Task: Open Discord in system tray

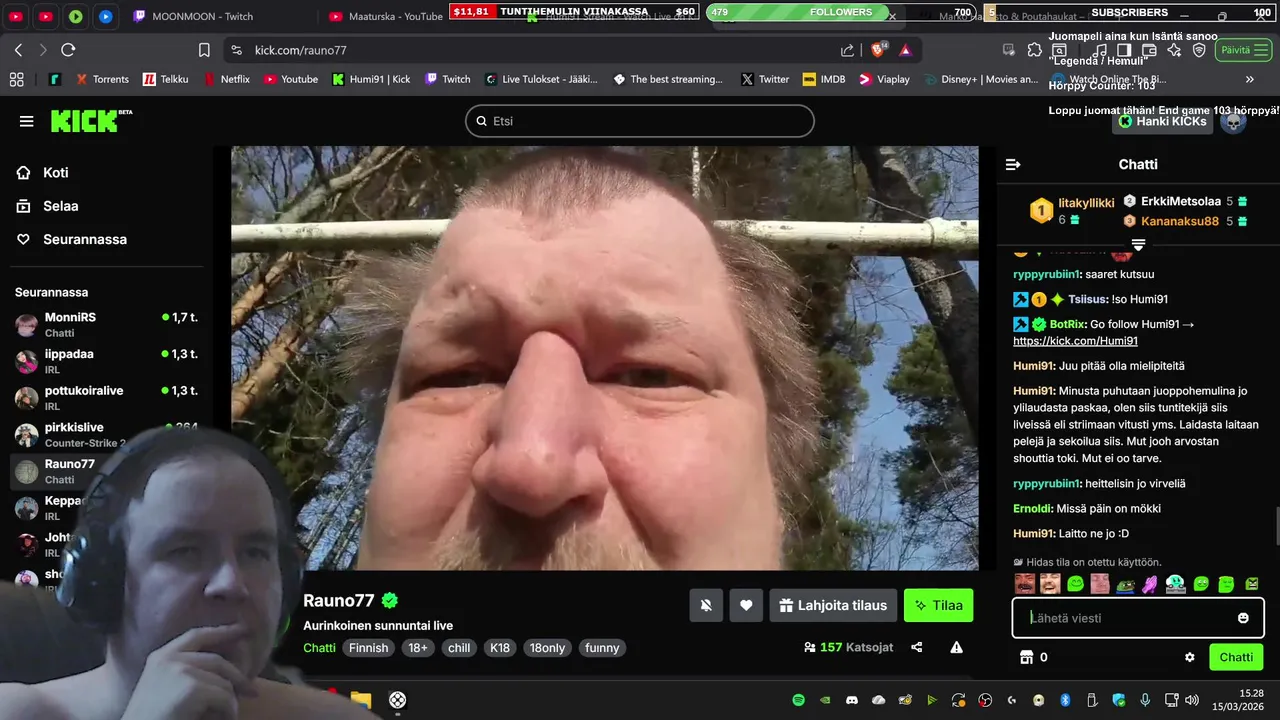Action: pos(852,700)
